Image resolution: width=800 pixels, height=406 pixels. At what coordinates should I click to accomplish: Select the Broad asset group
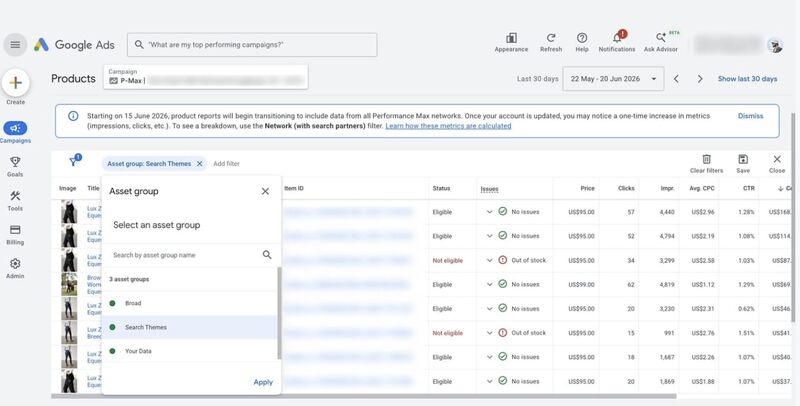point(190,303)
